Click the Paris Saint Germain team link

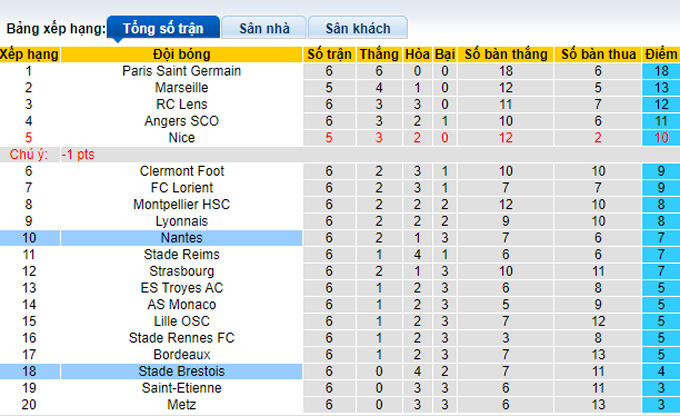click(x=181, y=71)
